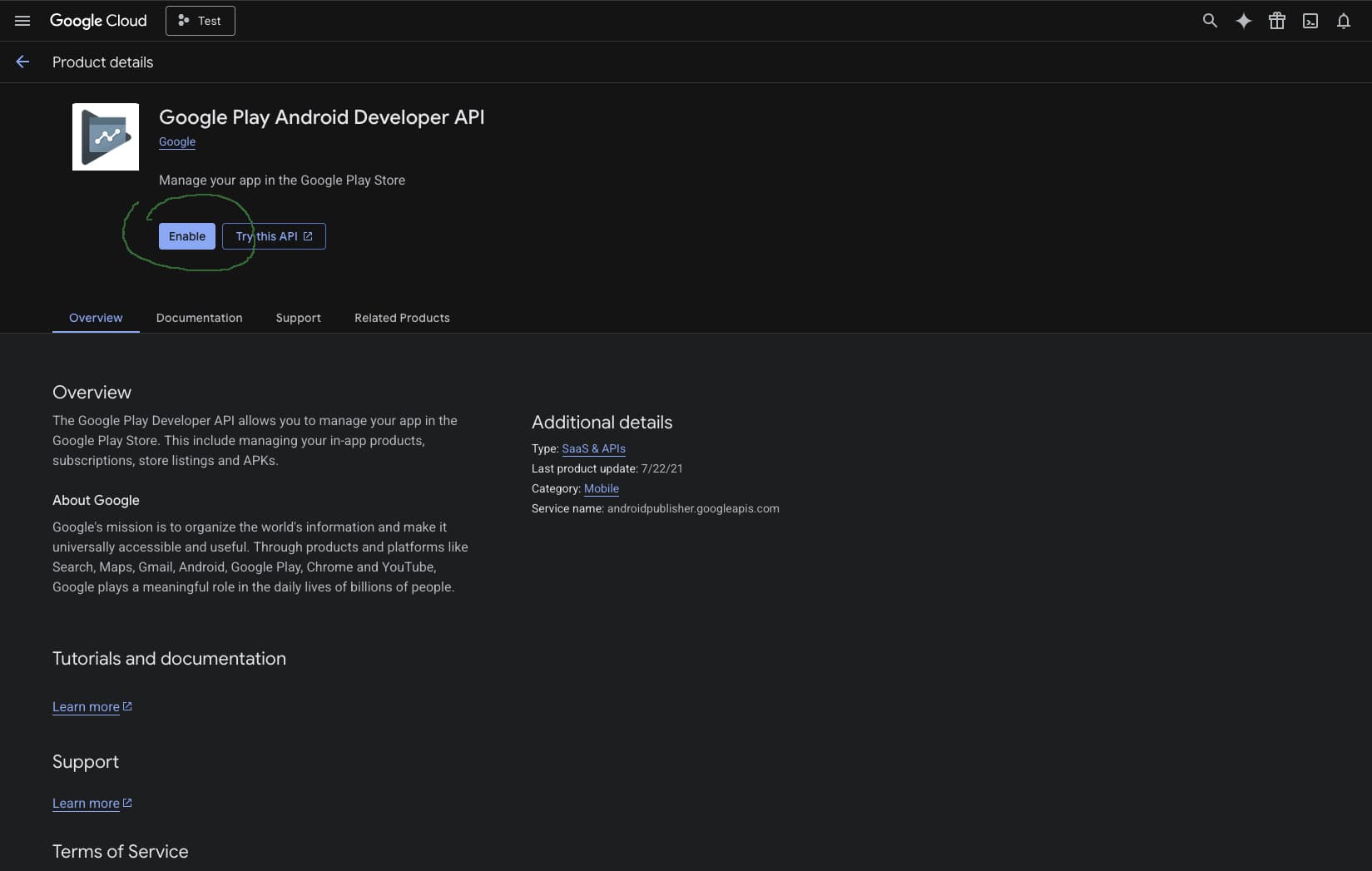
Task: Click the androidpublisher.googleapis.com service name
Action: click(x=693, y=508)
